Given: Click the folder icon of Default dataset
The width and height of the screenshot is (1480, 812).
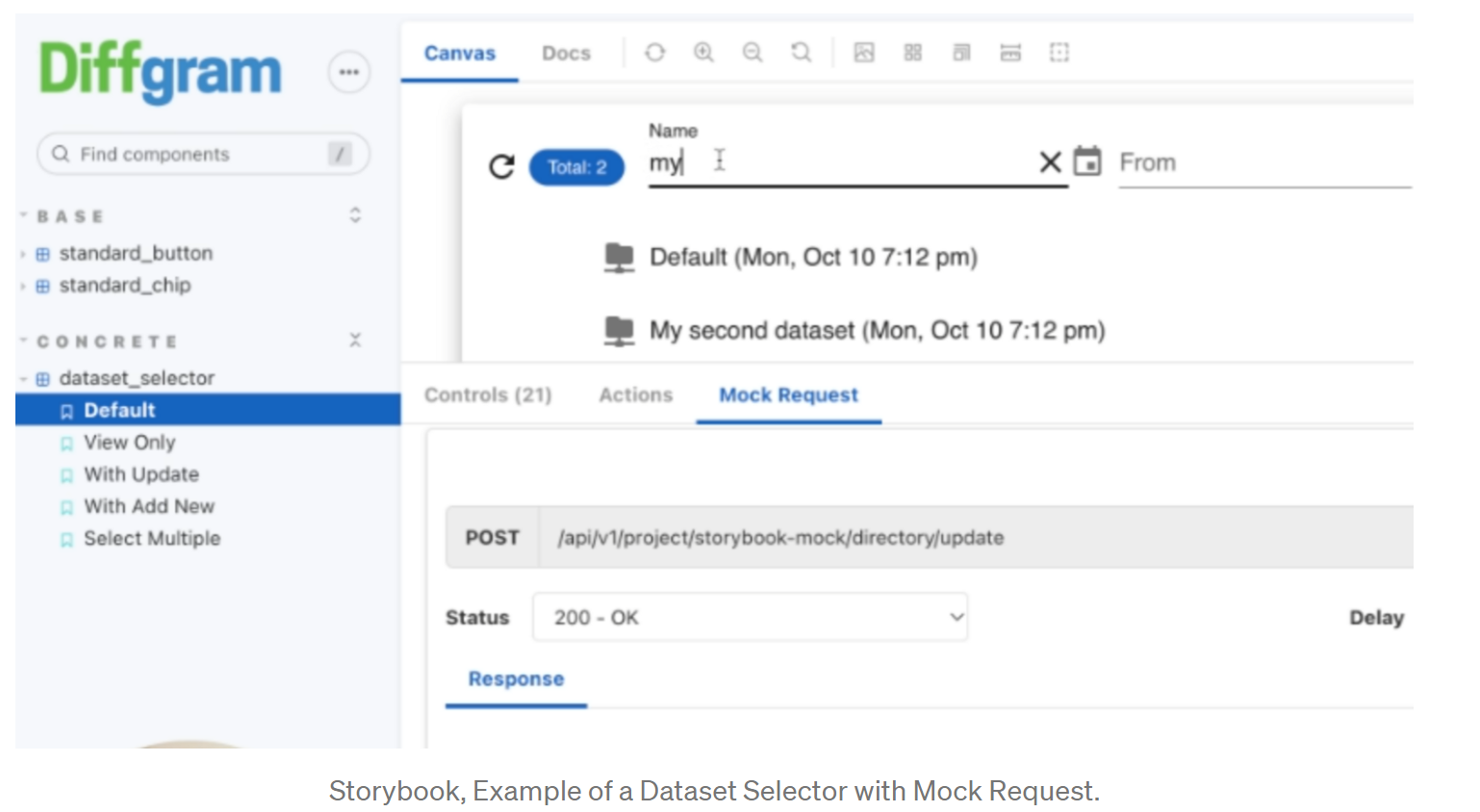Looking at the screenshot, I should tap(619, 257).
